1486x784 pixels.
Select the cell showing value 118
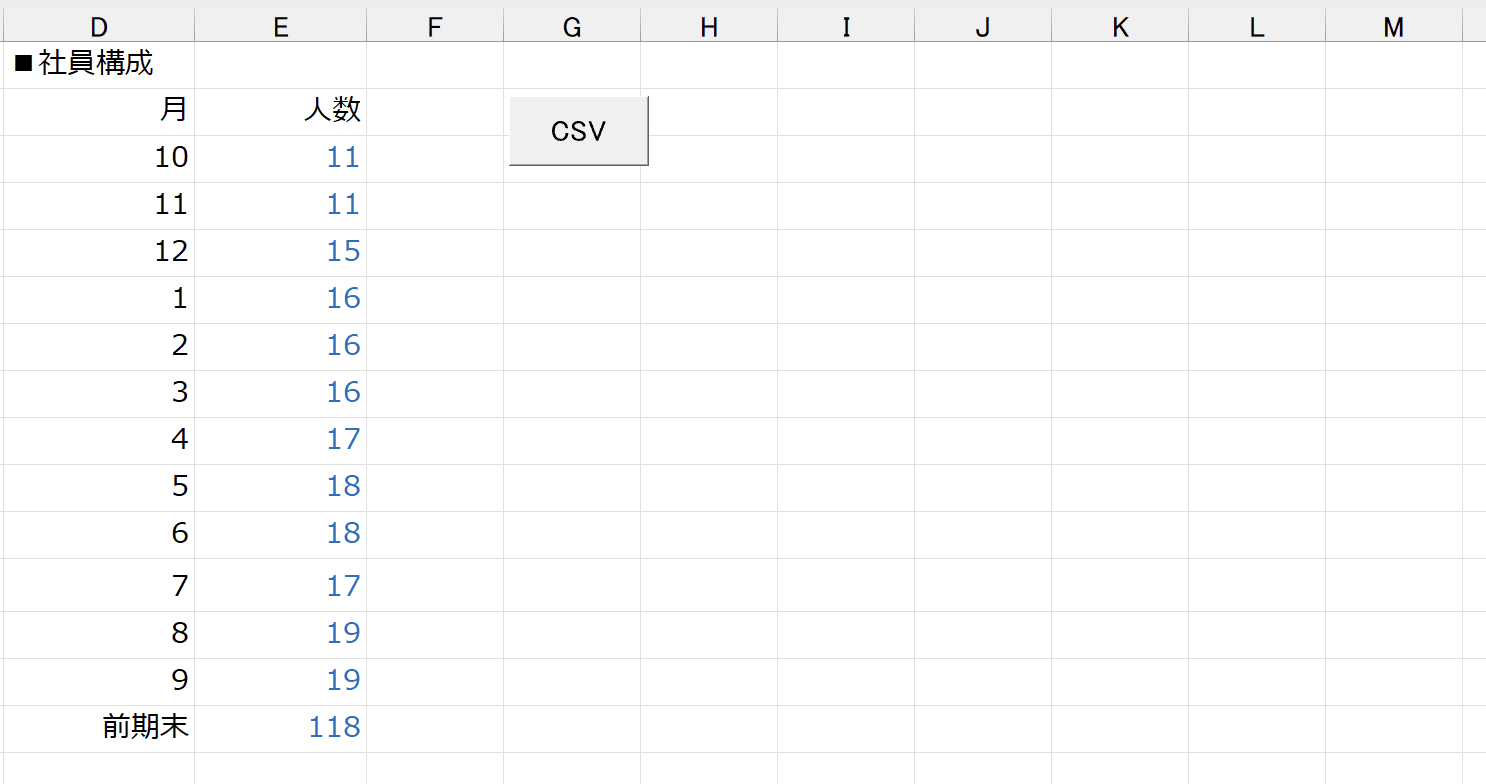click(280, 728)
